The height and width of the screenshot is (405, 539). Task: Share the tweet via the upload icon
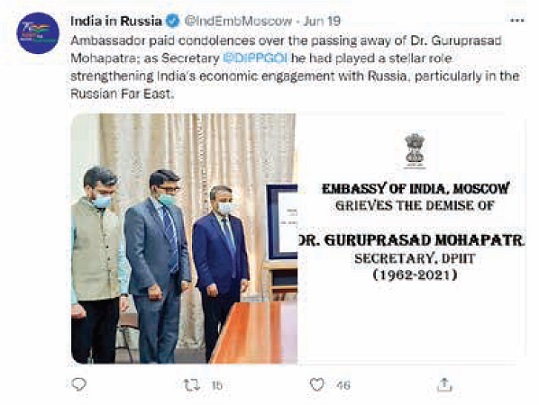(444, 385)
